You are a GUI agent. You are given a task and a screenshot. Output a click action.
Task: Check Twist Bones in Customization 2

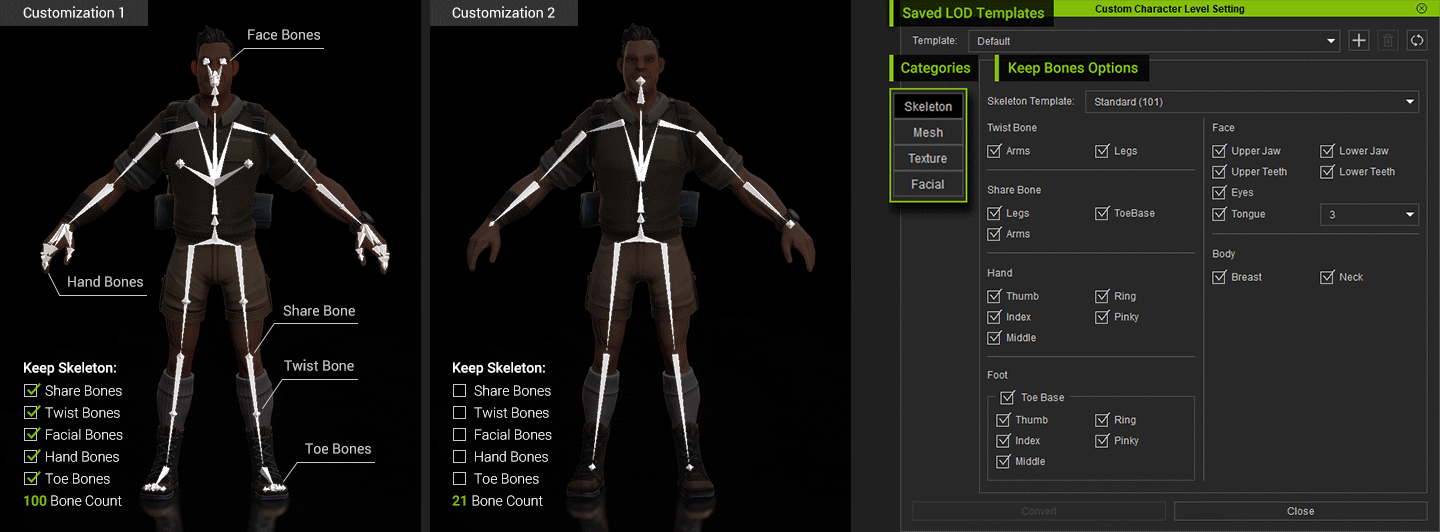[x=460, y=413]
